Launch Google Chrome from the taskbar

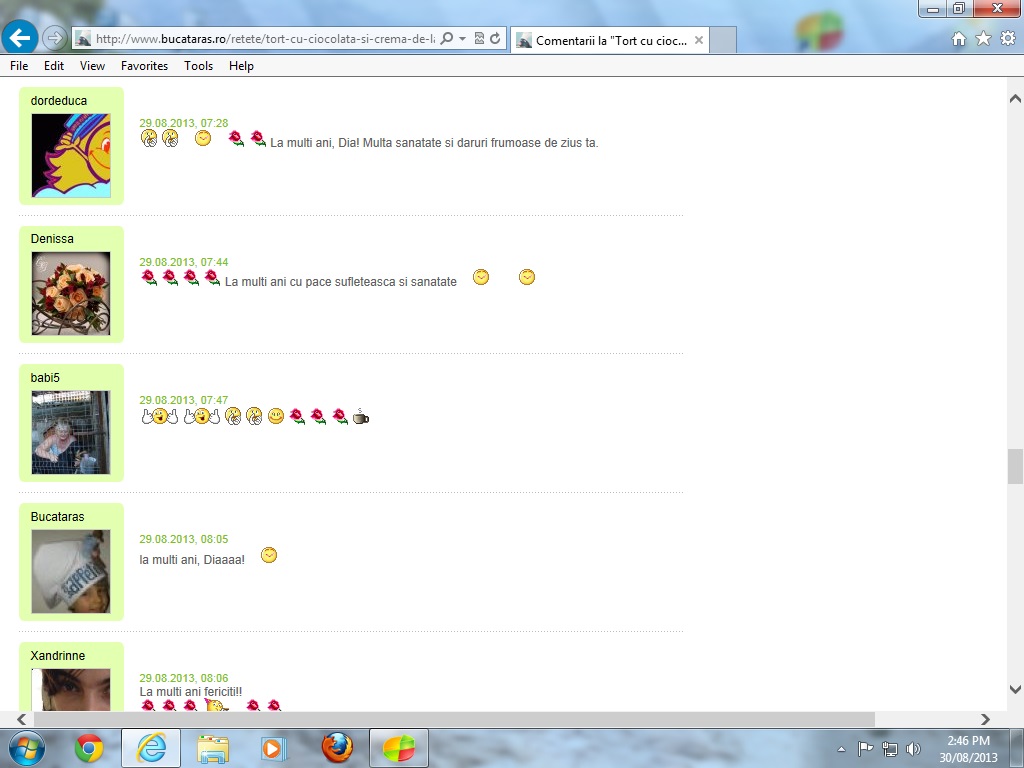coord(89,748)
